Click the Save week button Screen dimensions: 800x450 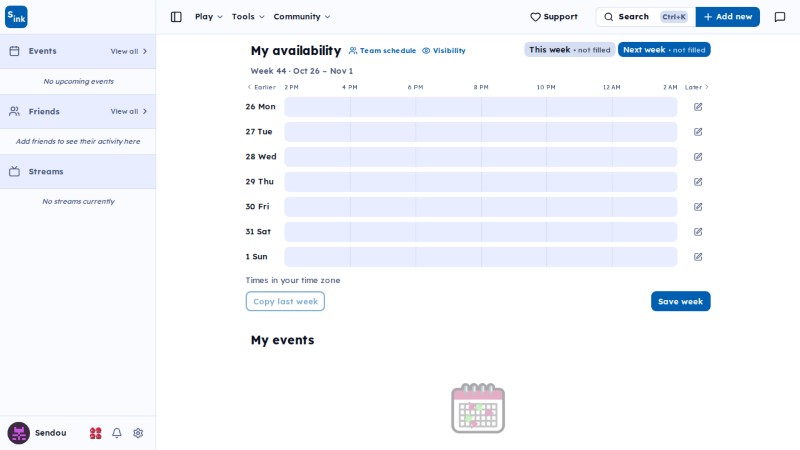(x=680, y=301)
